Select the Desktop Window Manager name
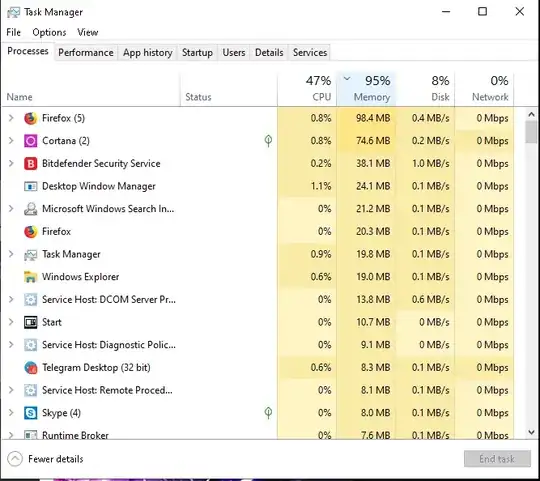 coord(99,186)
